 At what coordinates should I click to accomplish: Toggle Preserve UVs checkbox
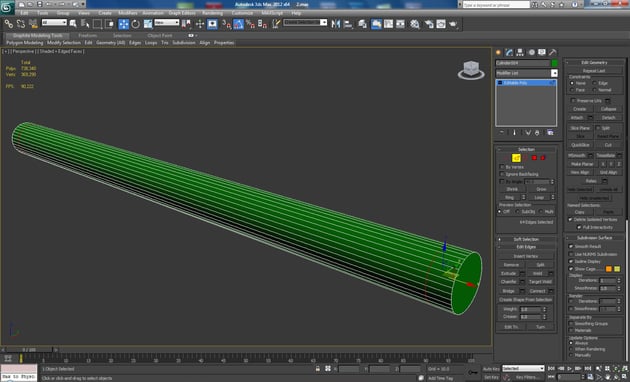(573, 100)
